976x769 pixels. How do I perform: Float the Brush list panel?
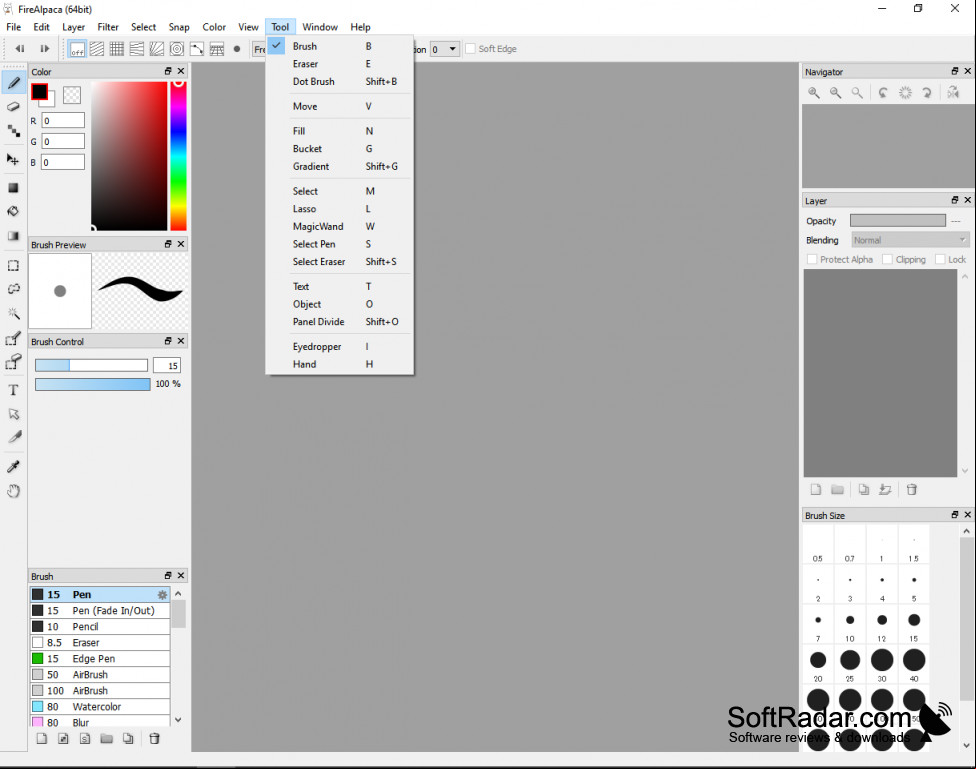168,576
